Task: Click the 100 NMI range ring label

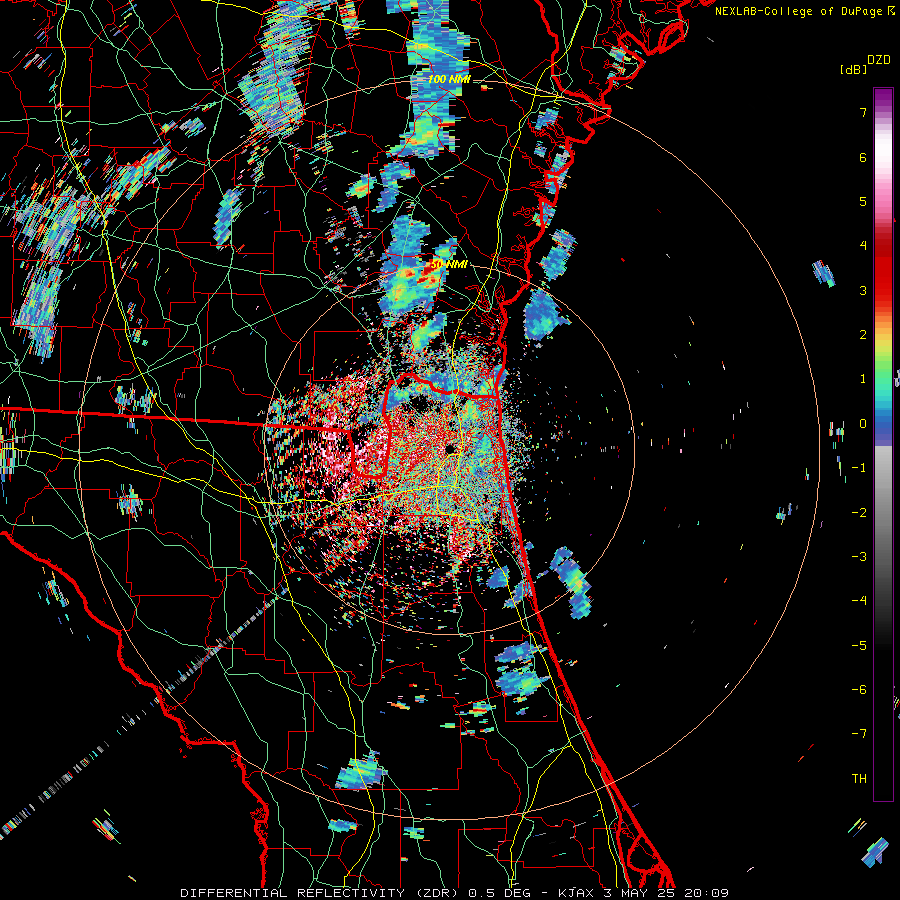Action: click(449, 79)
